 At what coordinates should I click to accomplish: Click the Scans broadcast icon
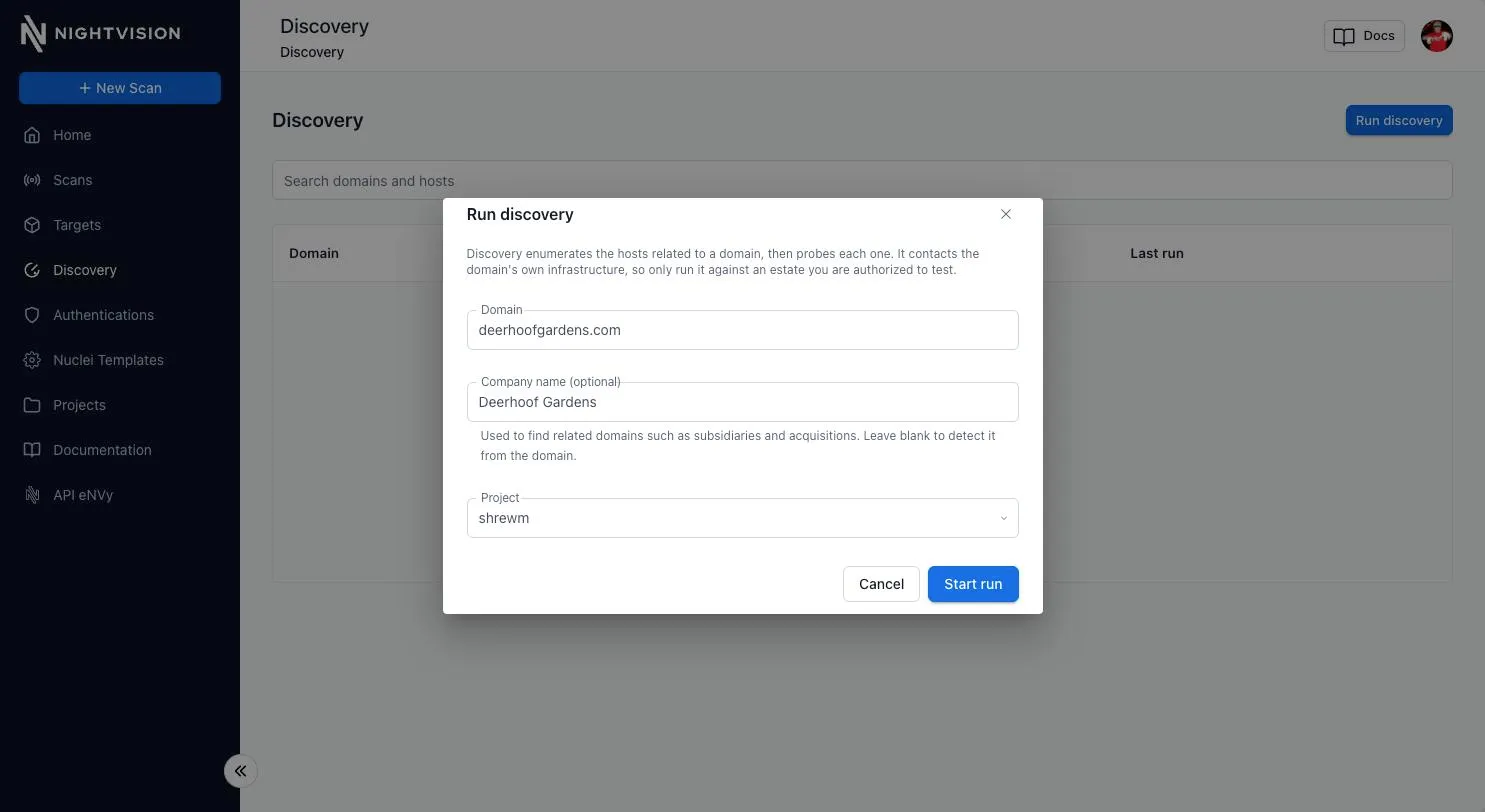click(32, 180)
